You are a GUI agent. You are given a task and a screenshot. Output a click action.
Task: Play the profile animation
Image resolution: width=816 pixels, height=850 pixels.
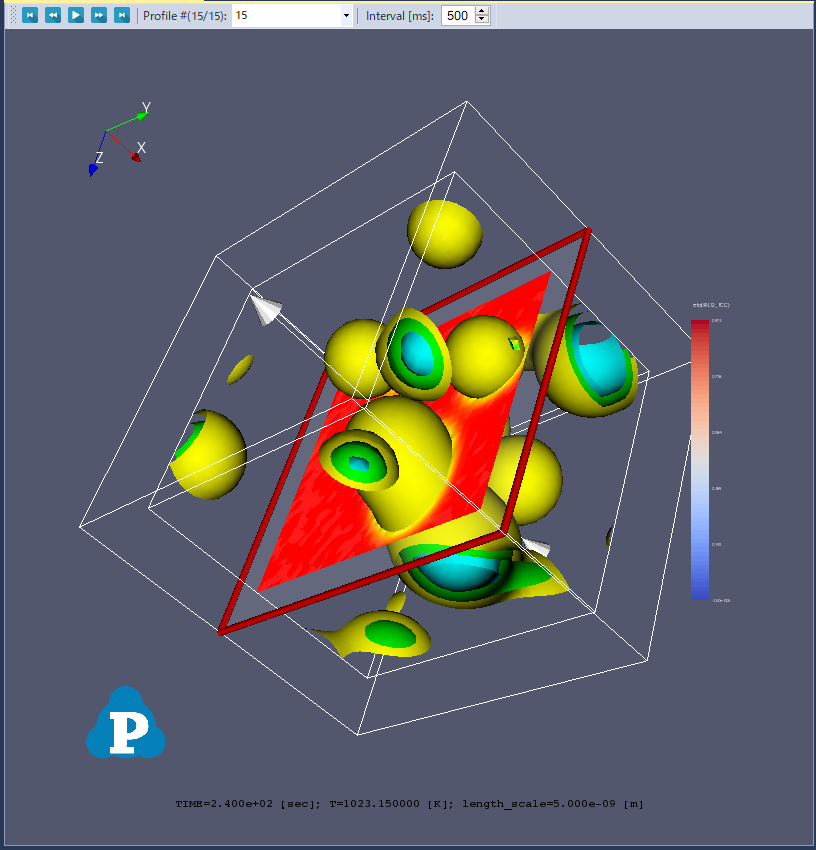(x=76, y=16)
